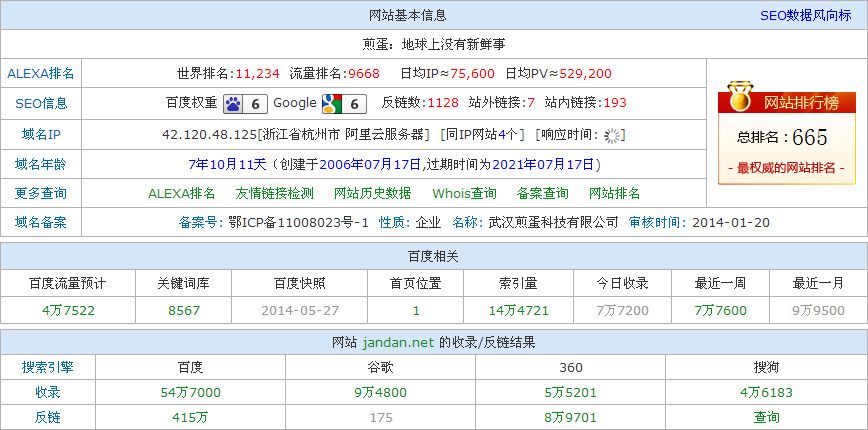
Task: Click the gold medal on 网站排行榜 badge
Action: pos(739,100)
